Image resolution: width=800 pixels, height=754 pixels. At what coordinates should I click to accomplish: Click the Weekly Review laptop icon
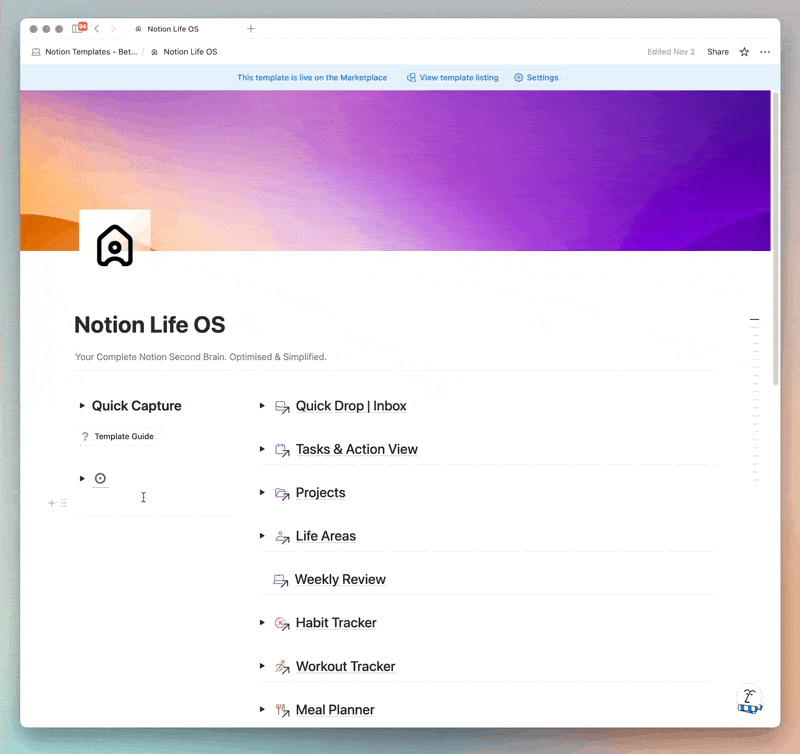click(281, 580)
